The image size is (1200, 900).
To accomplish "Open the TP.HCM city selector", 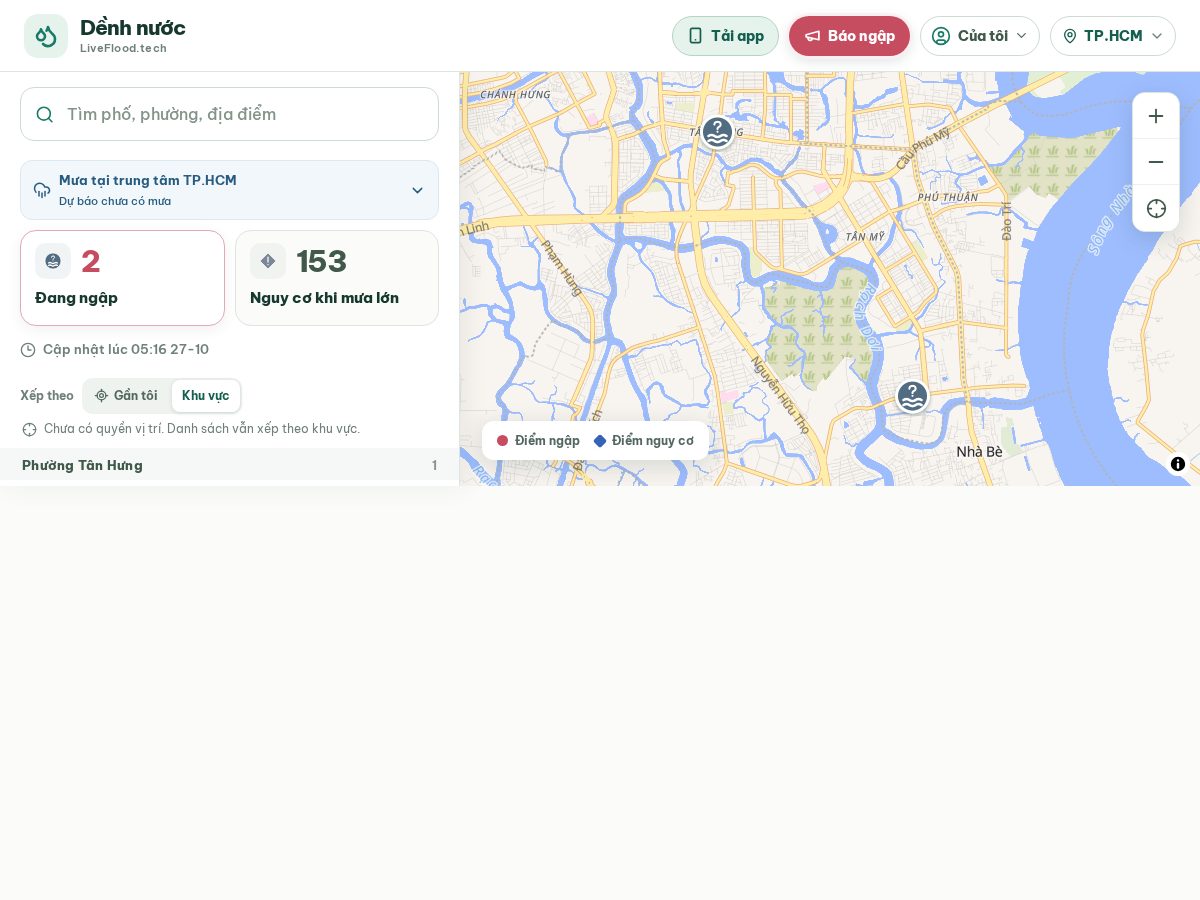I will coord(1113,36).
